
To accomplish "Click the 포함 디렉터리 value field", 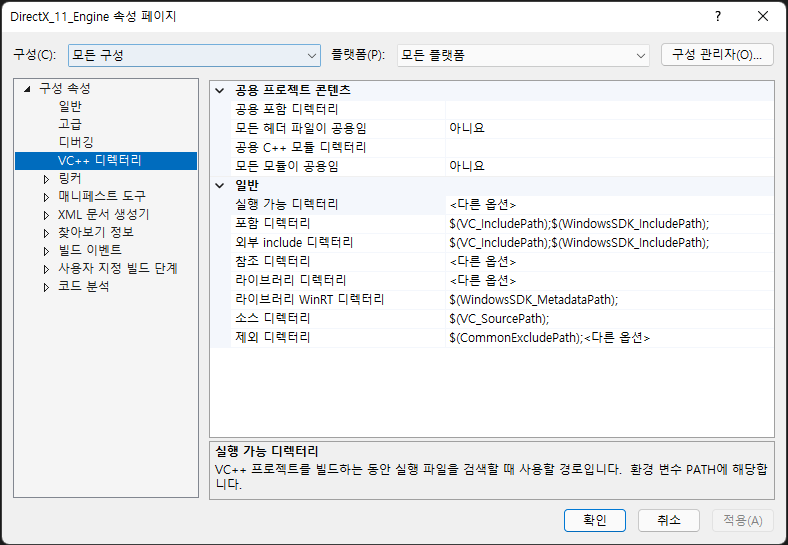I will 610,224.
